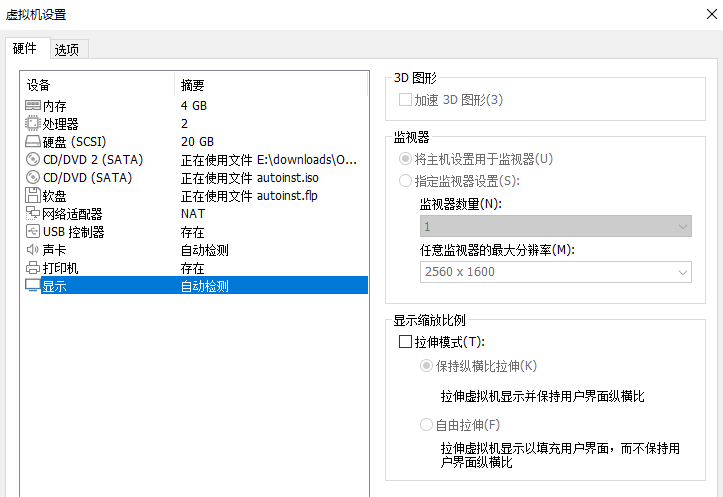
Task: Select the CD/DVD (SATA) autoinst.iso row
Action: [x=194, y=178]
